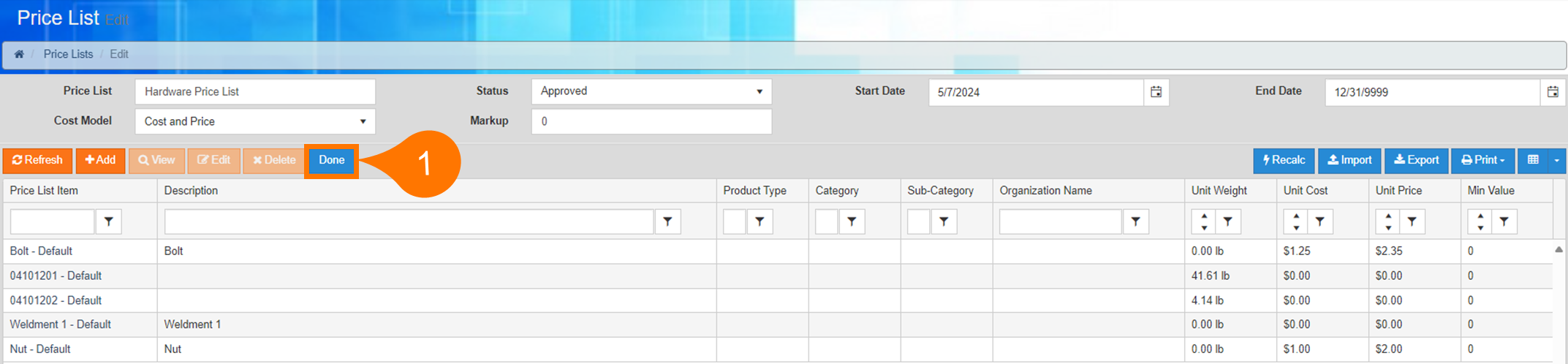Viewport: 1568px width, 364px height.
Task: Open the End Date calendar picker
Action: 1553,92
